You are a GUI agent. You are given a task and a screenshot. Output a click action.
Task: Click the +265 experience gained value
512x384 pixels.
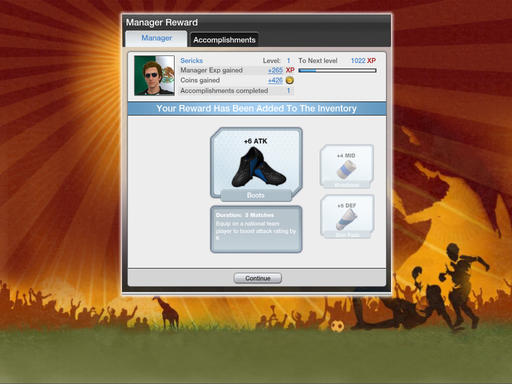coord(275,70)
